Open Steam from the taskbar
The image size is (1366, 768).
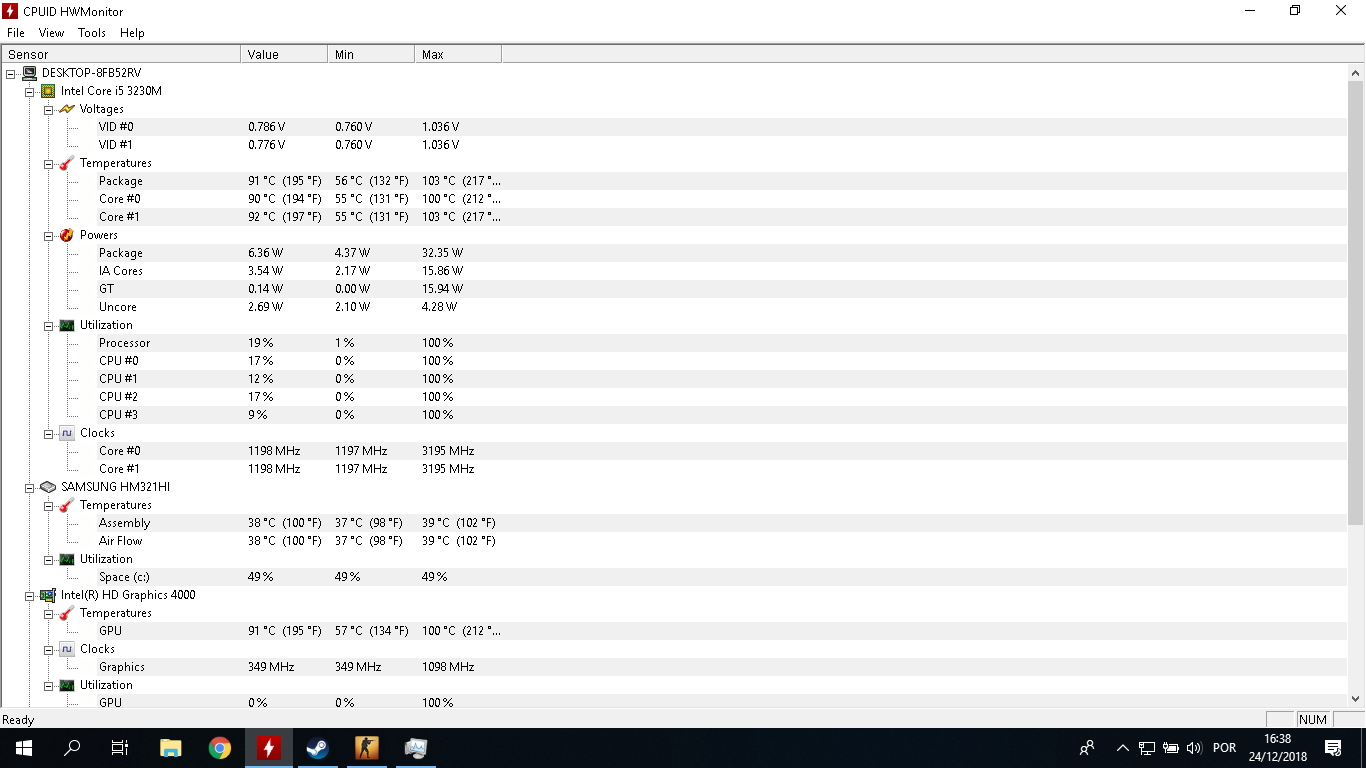pos(318,748)
